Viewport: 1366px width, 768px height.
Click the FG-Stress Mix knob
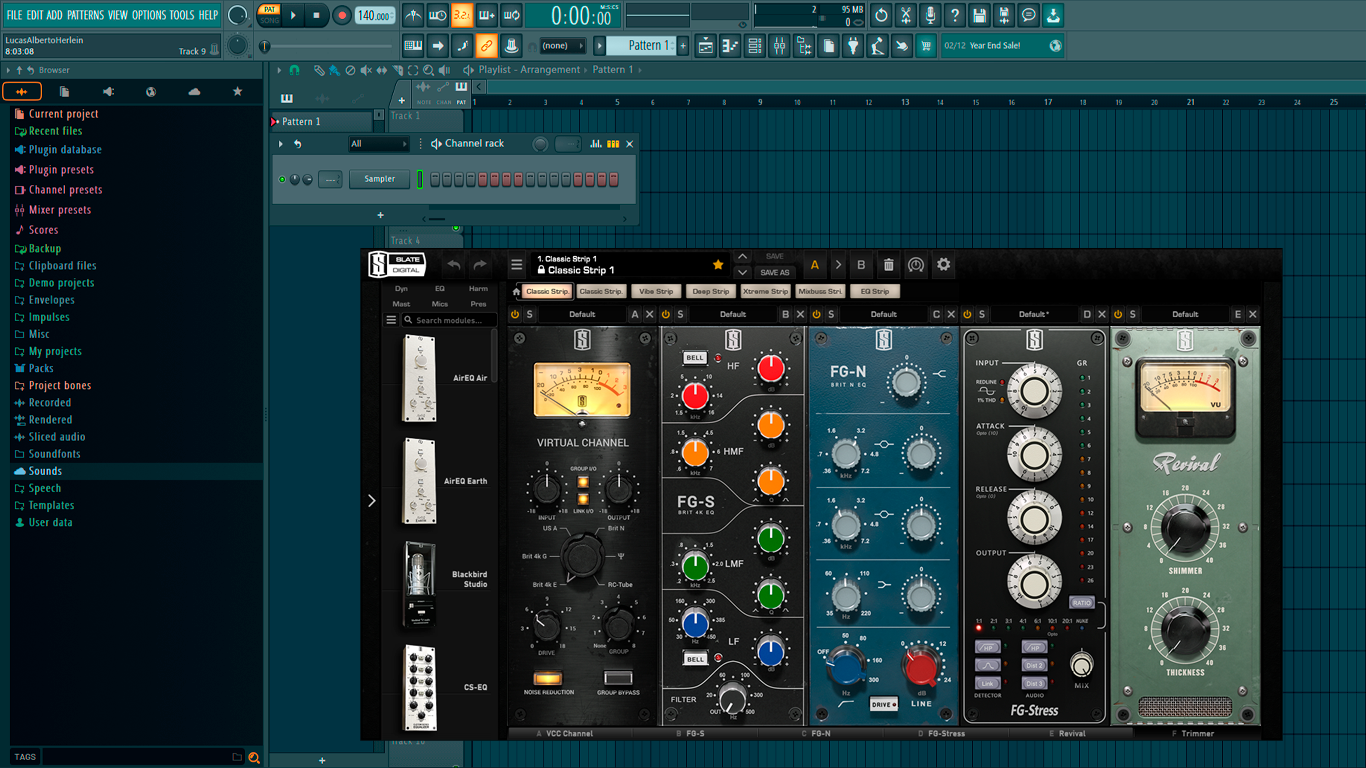click(x=1081, y=663)
